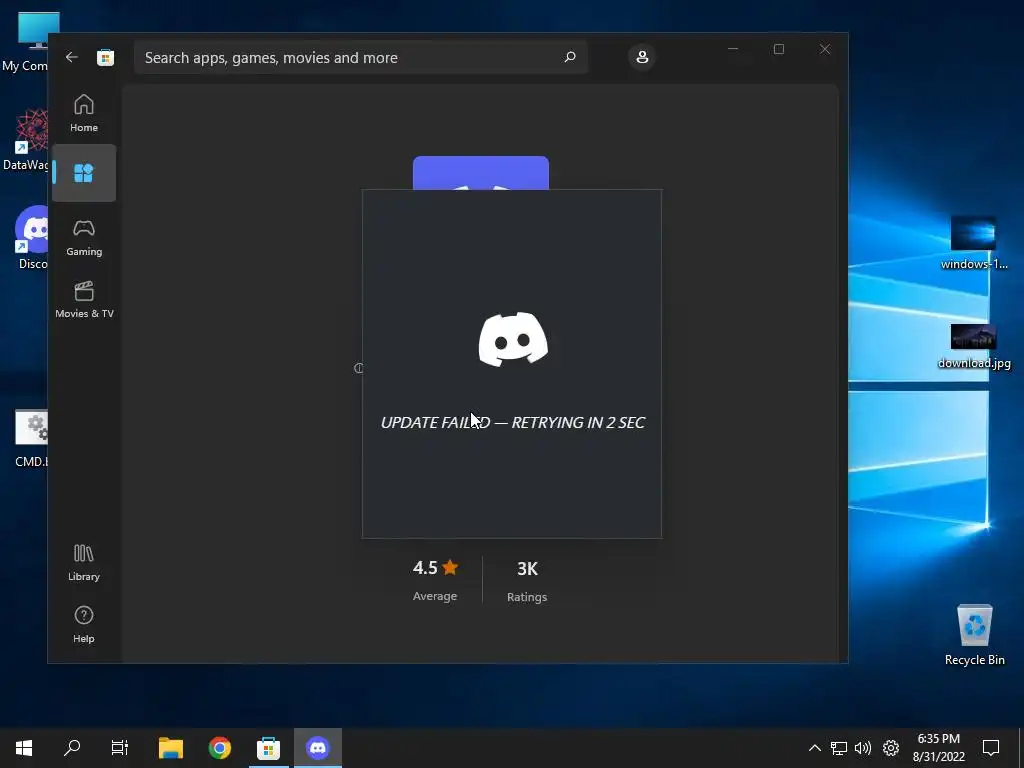
Task: Open volume control in system tray
Action: pyautogui.click(x=863, y=748)
